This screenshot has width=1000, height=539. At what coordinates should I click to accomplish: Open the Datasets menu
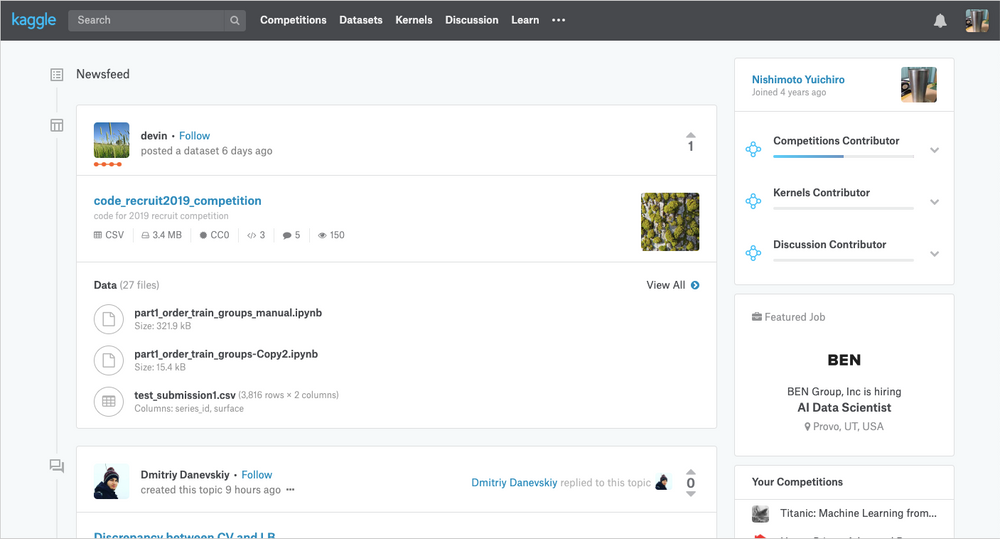[361, 20]
